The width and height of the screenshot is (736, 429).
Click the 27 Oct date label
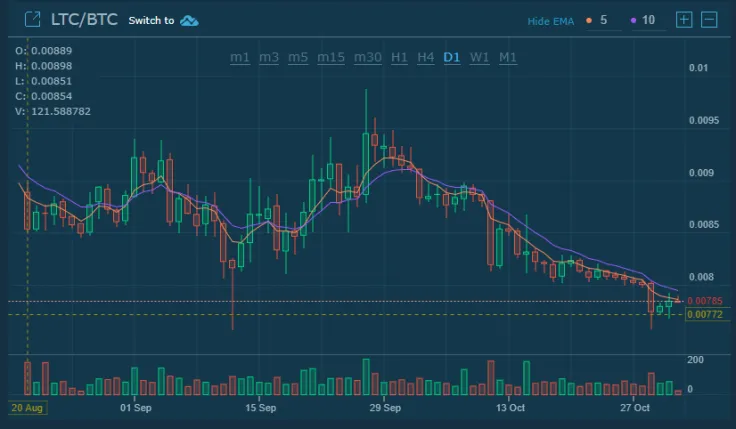(635, 408)
